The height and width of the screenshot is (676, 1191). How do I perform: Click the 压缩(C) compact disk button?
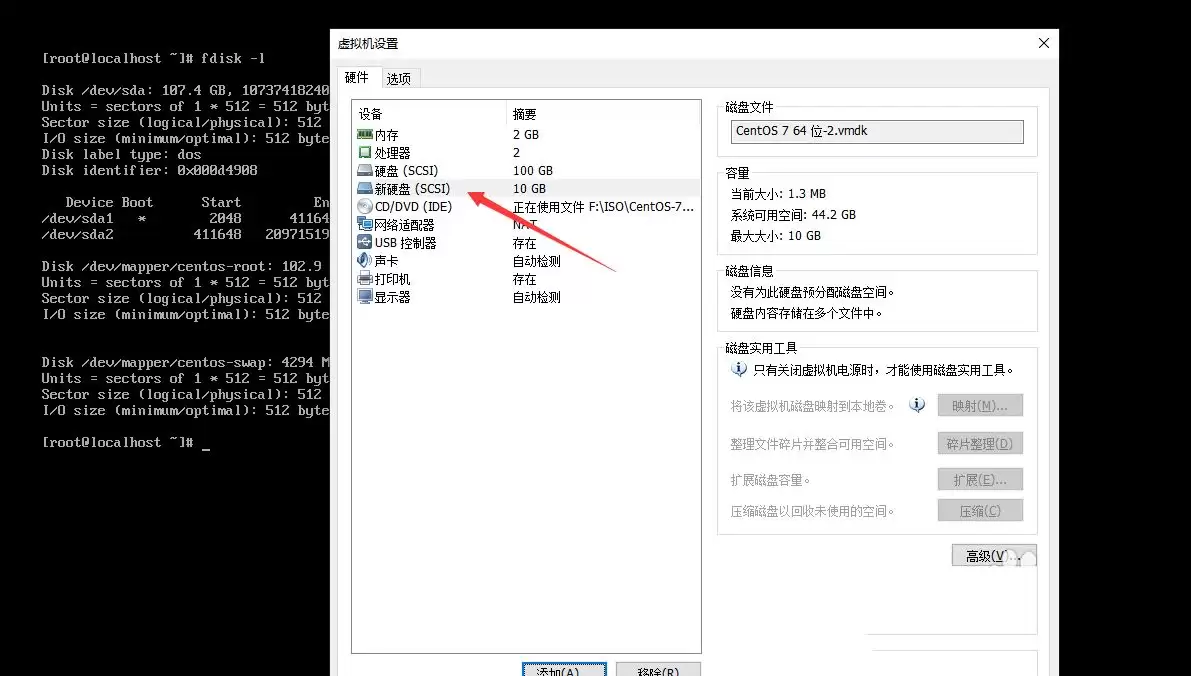coord(980,510)
